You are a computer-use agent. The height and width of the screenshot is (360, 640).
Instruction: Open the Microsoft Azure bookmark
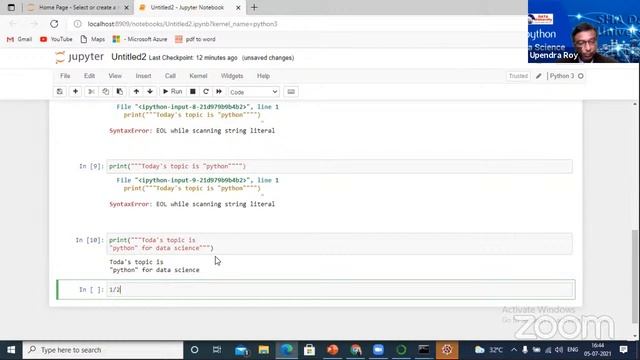140,39
